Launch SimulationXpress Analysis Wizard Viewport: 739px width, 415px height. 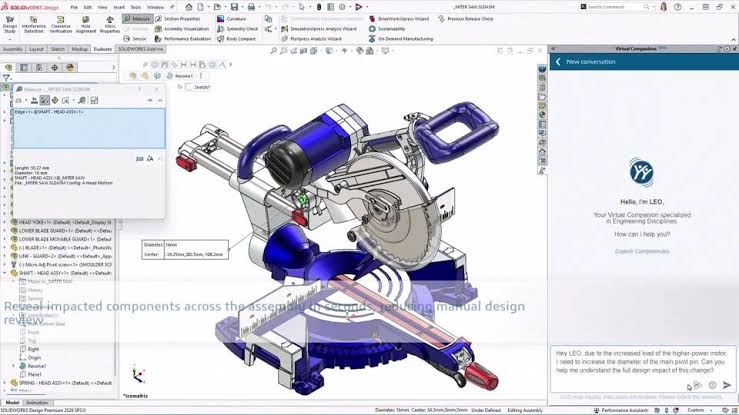(319, 29)
